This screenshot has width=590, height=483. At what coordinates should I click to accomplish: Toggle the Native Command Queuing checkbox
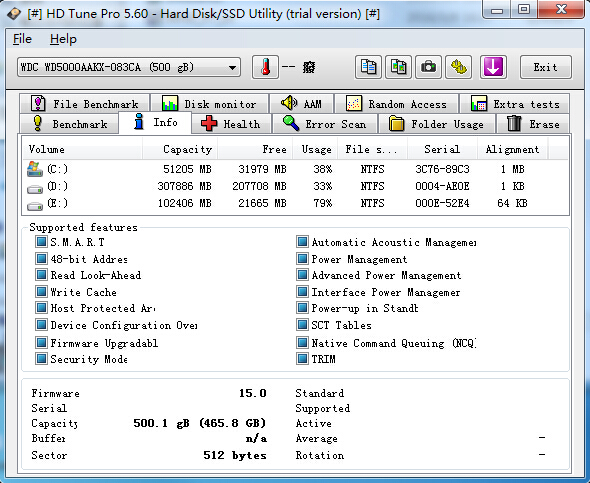pos(302,342)
